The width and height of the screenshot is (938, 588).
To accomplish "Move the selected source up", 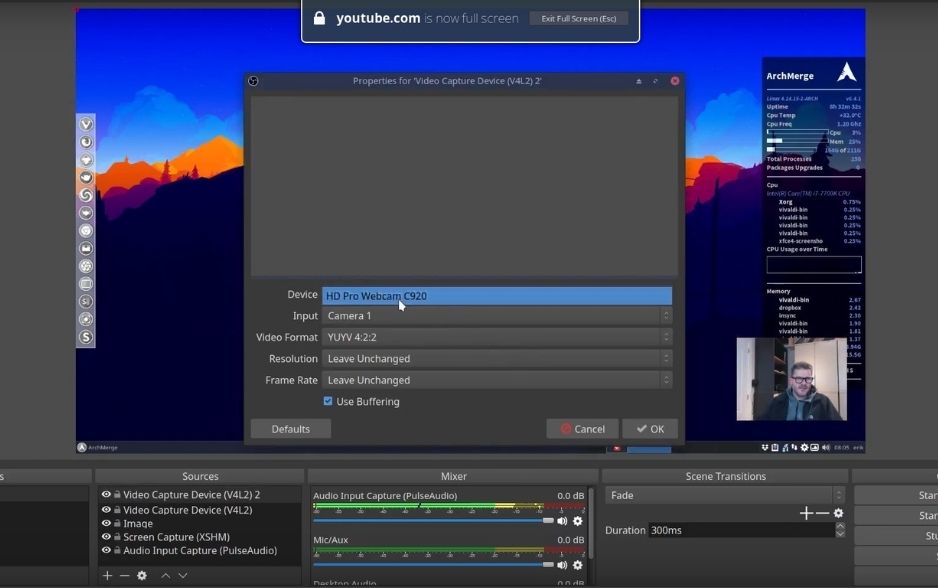I will [x=166, y=575].
